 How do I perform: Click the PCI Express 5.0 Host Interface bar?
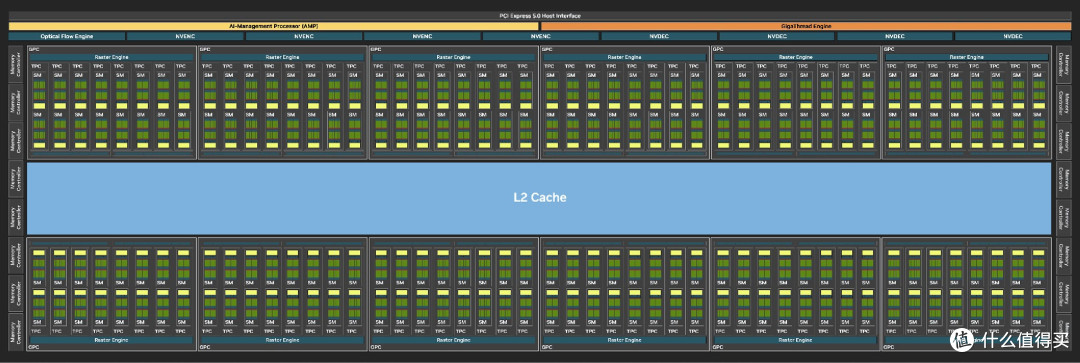539,15
